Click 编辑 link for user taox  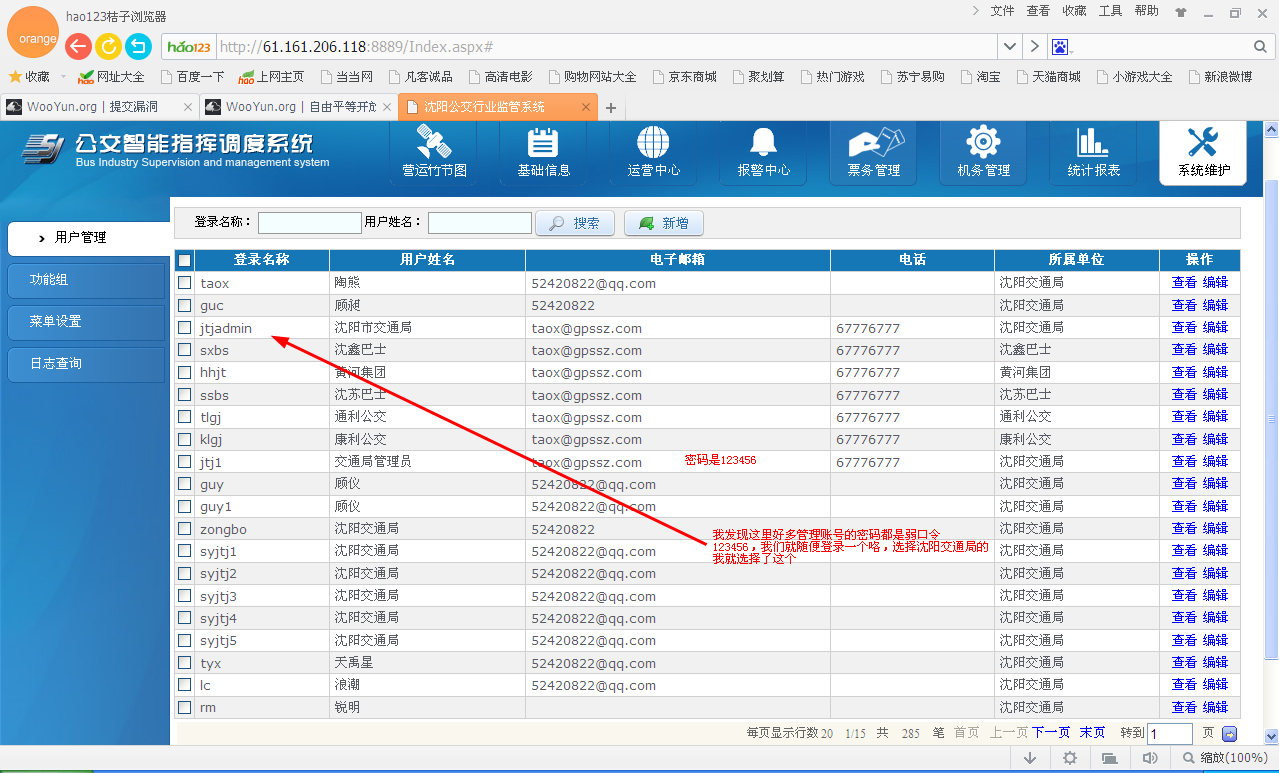click(1215, 283)
